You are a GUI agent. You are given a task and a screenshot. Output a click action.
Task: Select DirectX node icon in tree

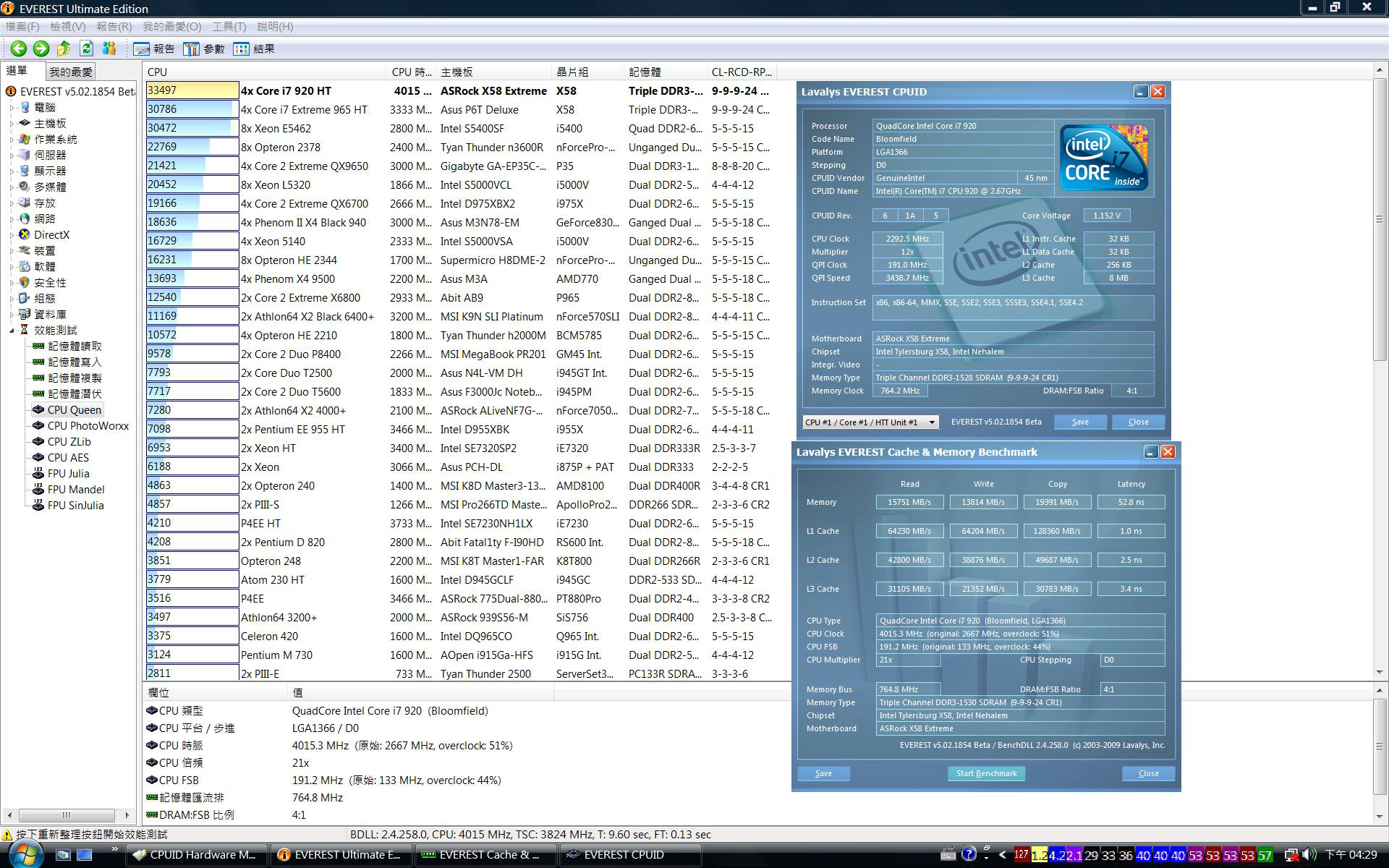point(25,234)
